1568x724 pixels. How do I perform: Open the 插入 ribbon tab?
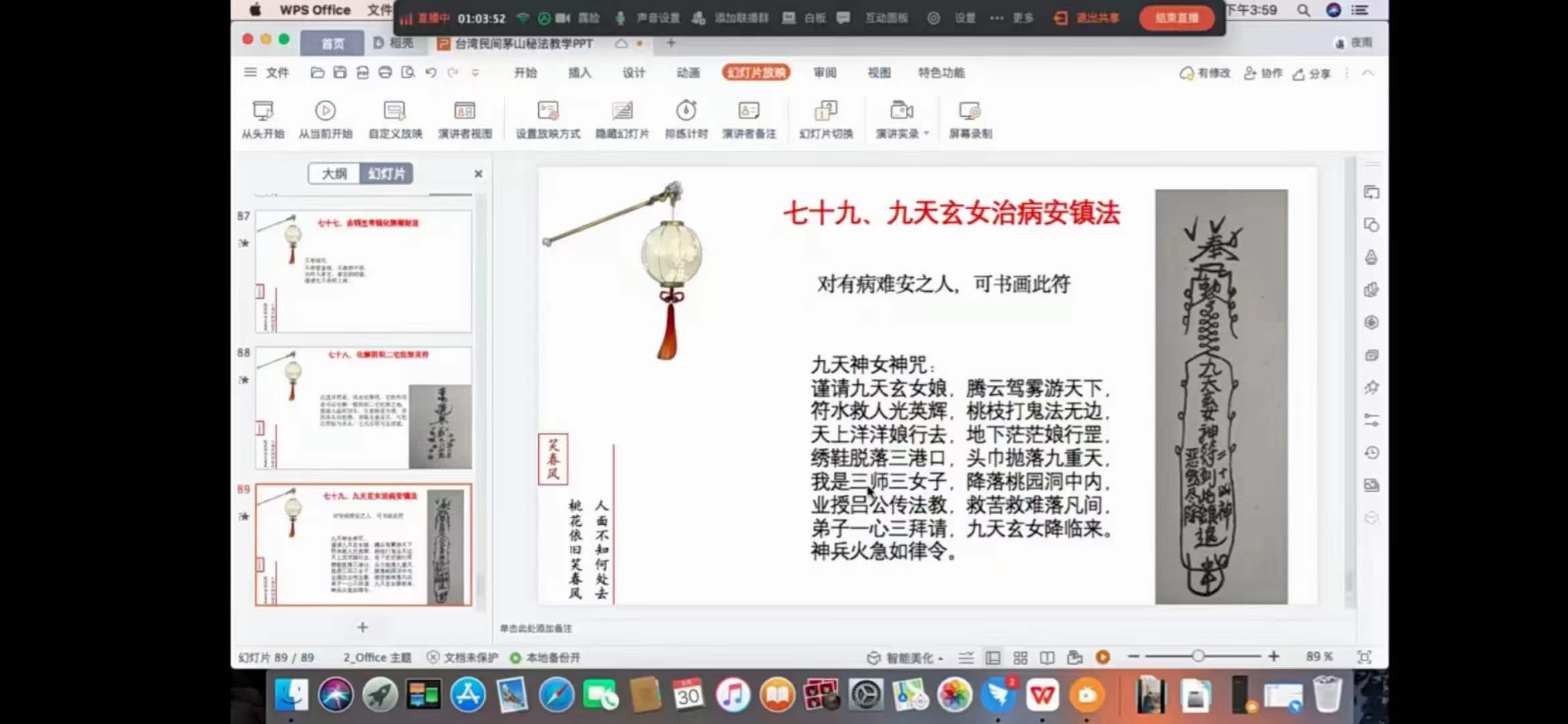tap(579, 72)
